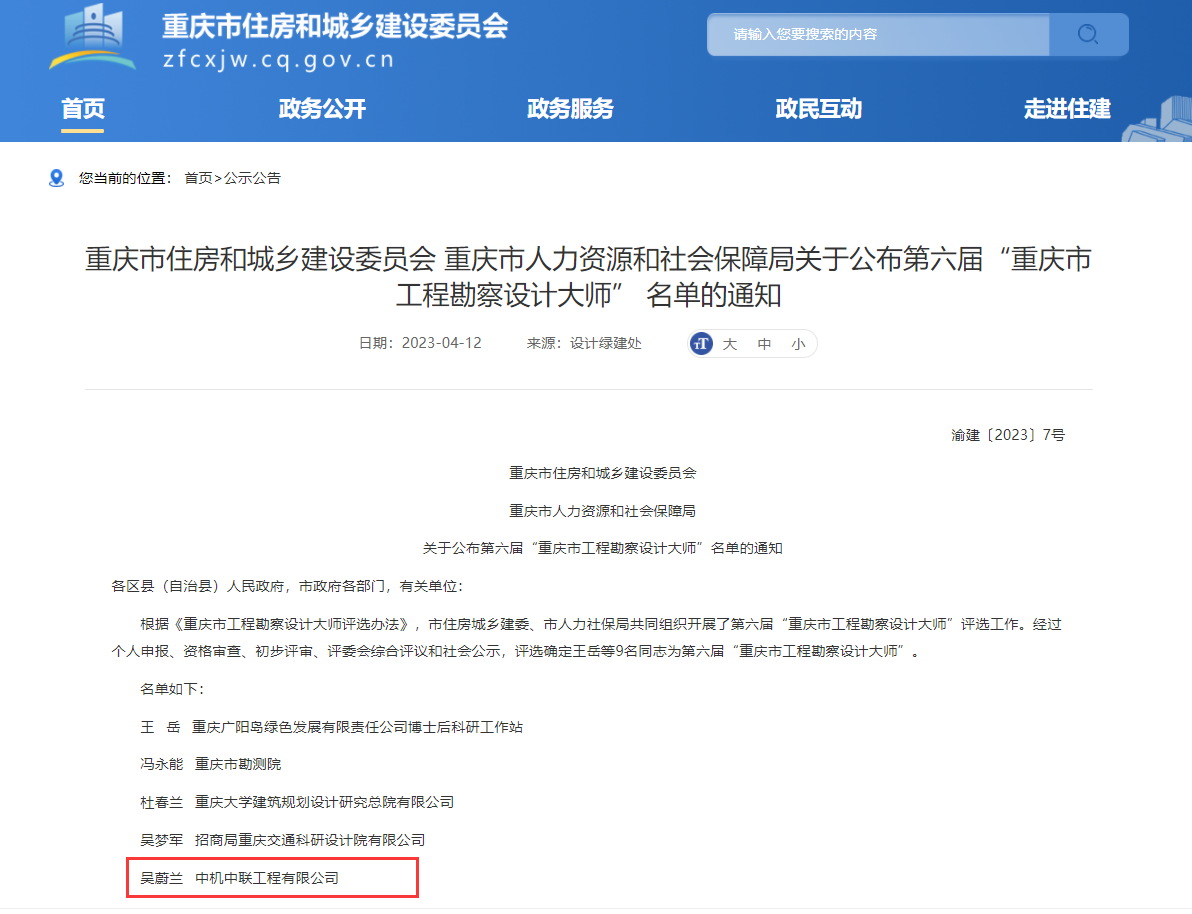Viewport: 1192px width, 914px height.
Task: Click inside the search input box
Action: pyautogui.click(x=878, y=34)
